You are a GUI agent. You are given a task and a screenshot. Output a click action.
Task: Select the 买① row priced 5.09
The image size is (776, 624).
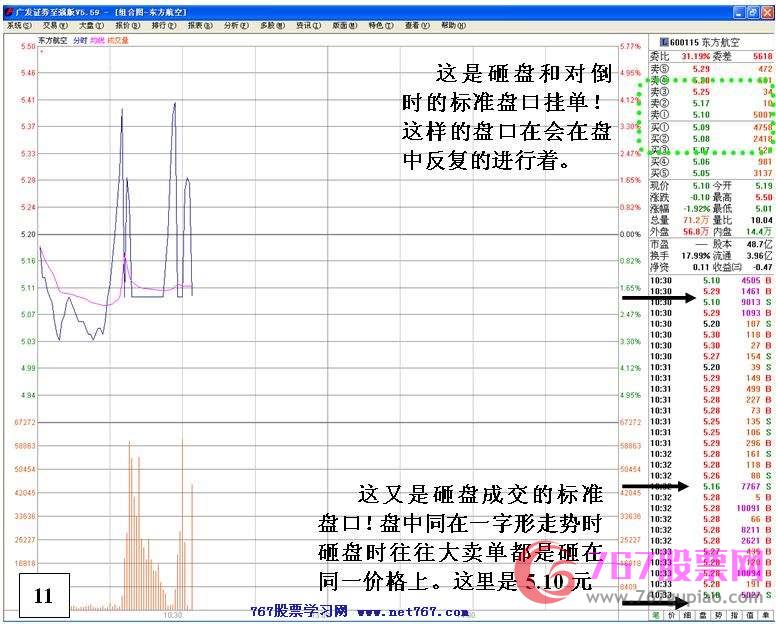711,127
